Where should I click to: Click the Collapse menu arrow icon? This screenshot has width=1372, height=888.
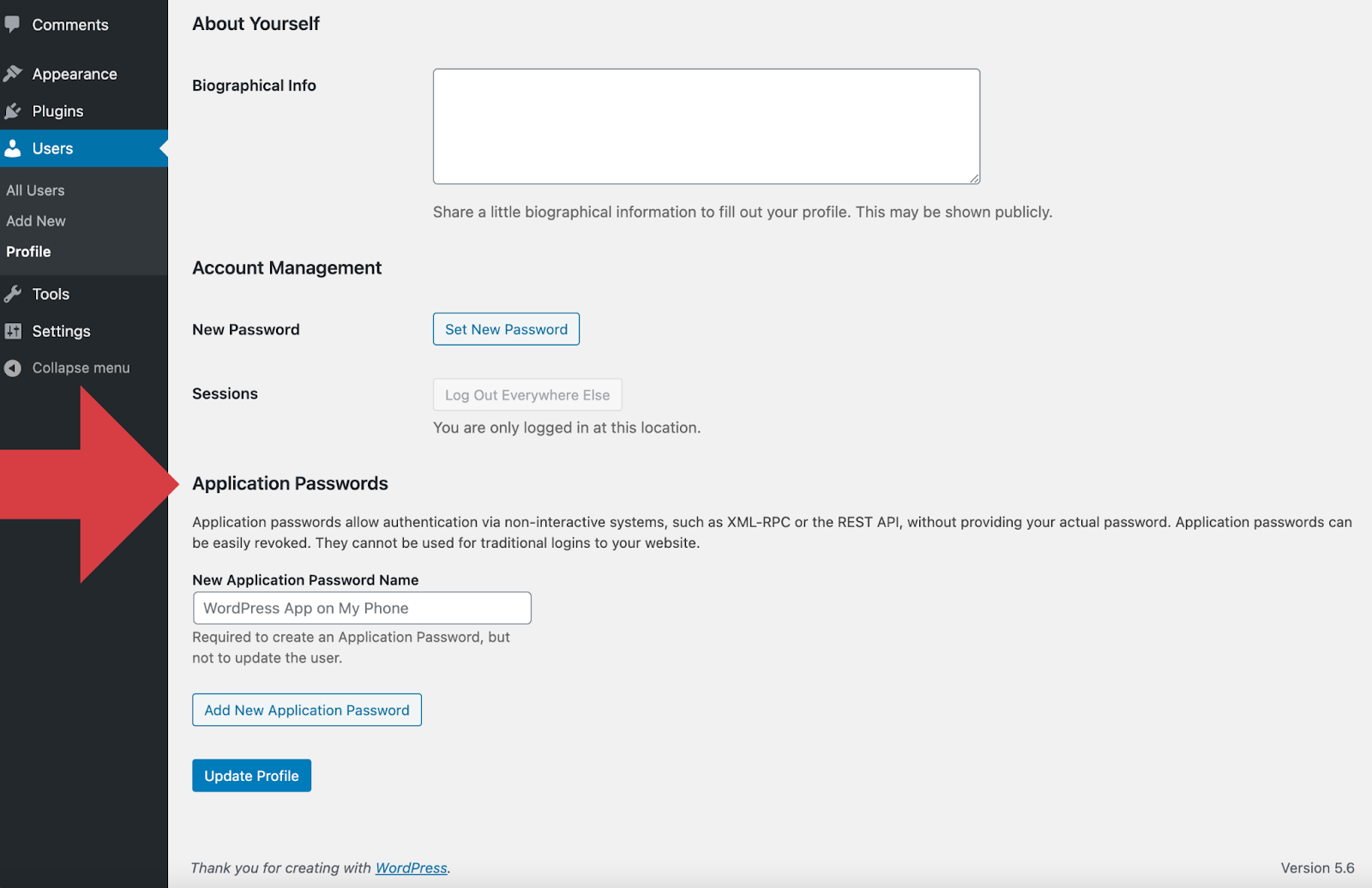(12, 368)
